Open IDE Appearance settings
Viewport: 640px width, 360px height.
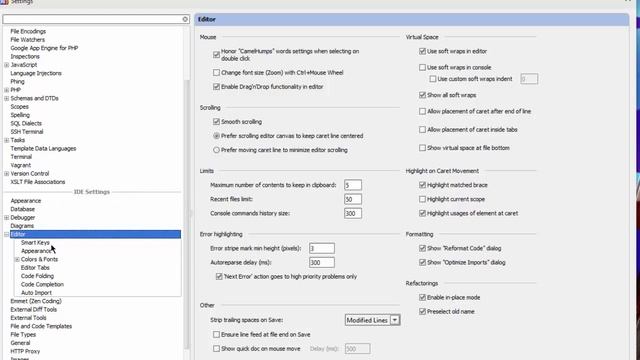coord(26,201)
